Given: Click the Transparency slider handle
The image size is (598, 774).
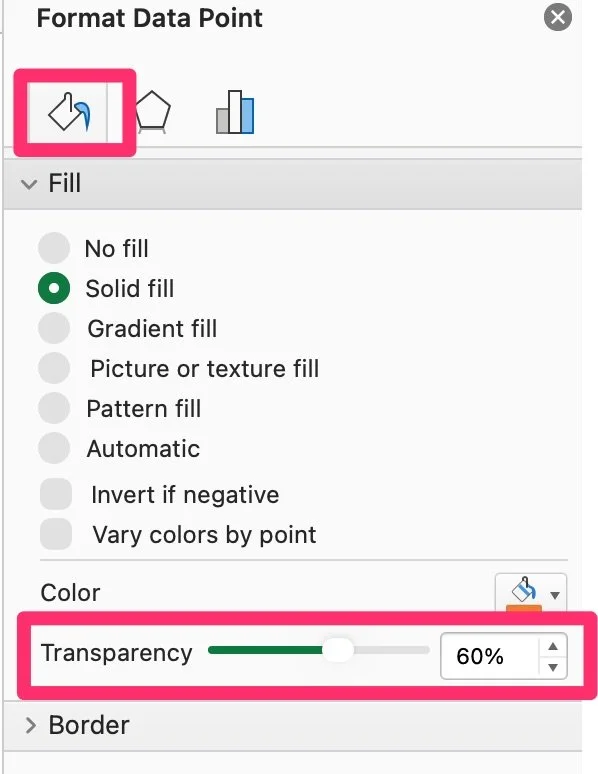Looking at the screenshot, I should (x=338, y=650).
